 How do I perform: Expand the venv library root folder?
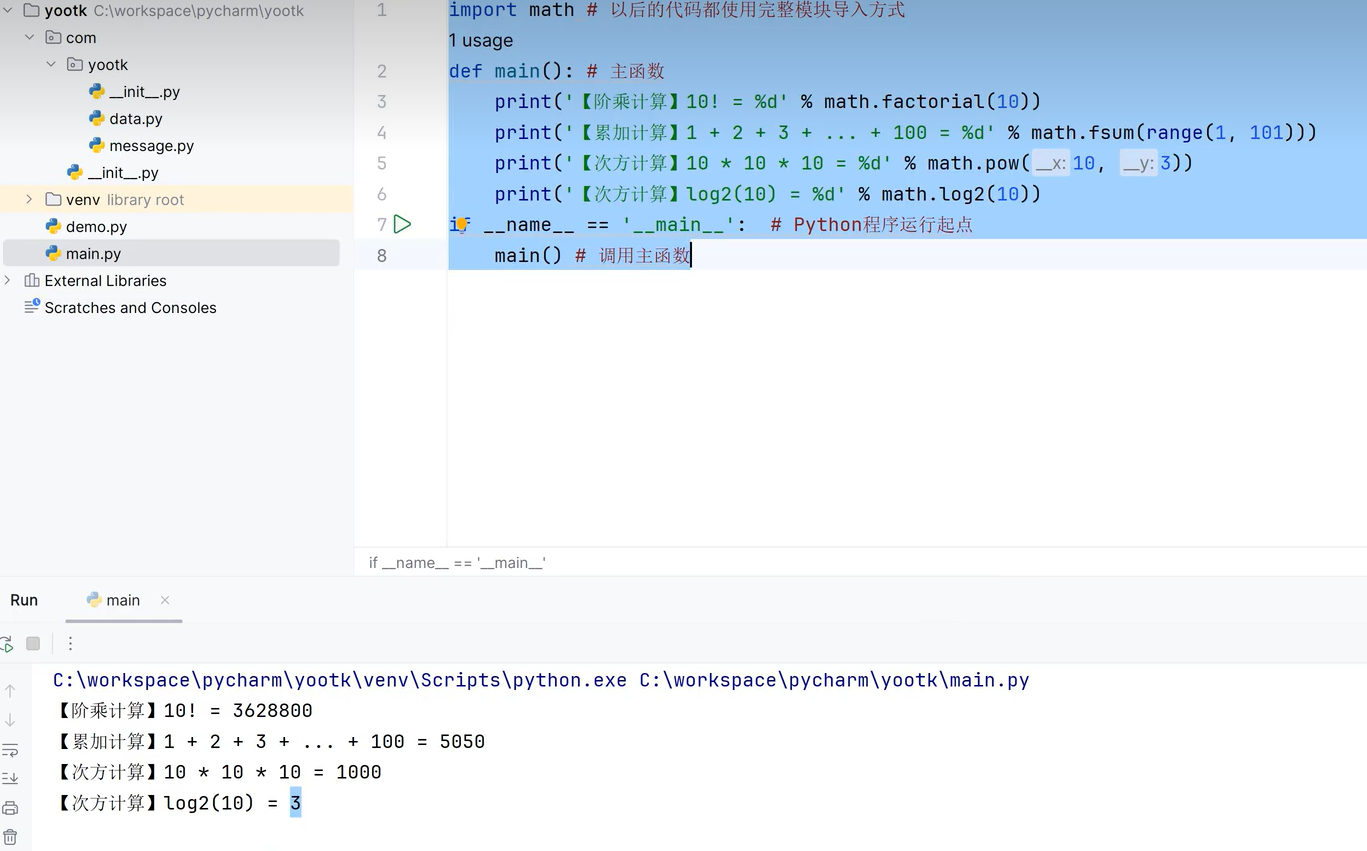(x=29, y=200)
